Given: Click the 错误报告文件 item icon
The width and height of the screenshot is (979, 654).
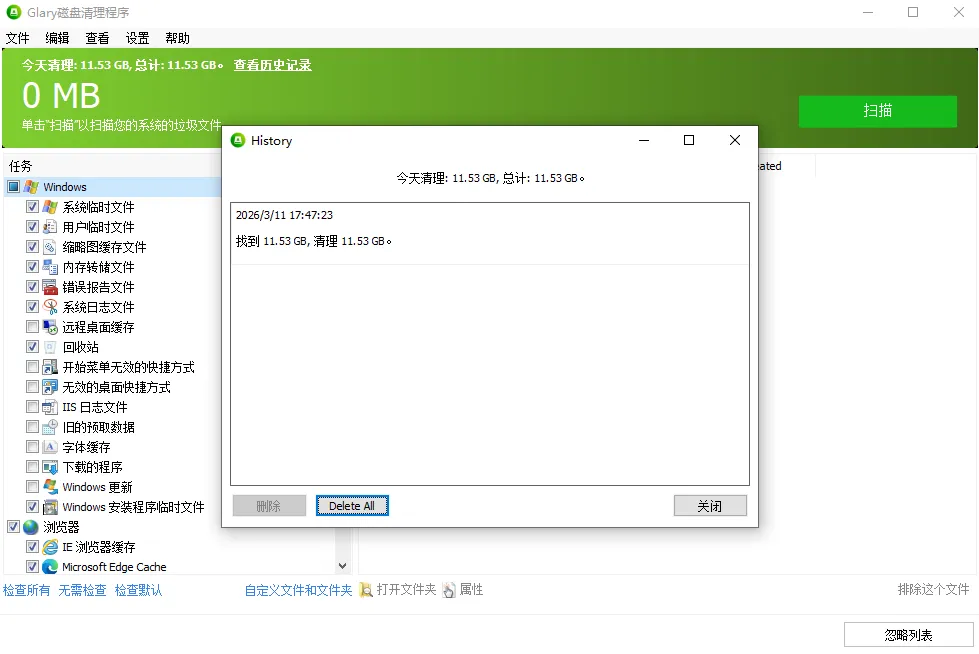Looking at the screenshot, I should [x=50, y=287].
